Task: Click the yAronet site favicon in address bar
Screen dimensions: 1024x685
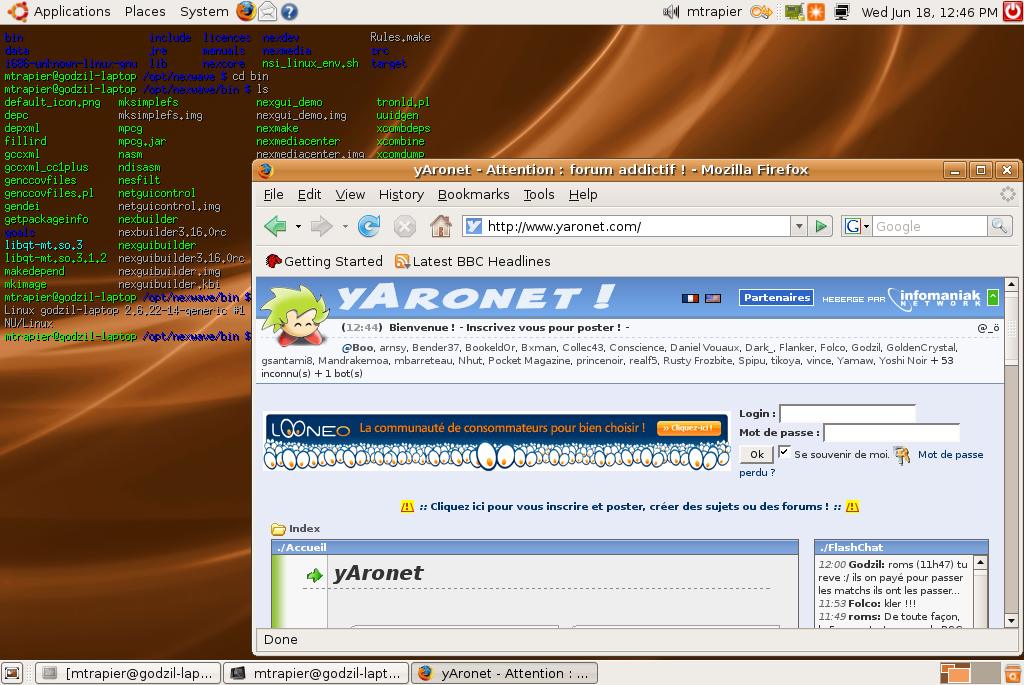Action: 473,226
